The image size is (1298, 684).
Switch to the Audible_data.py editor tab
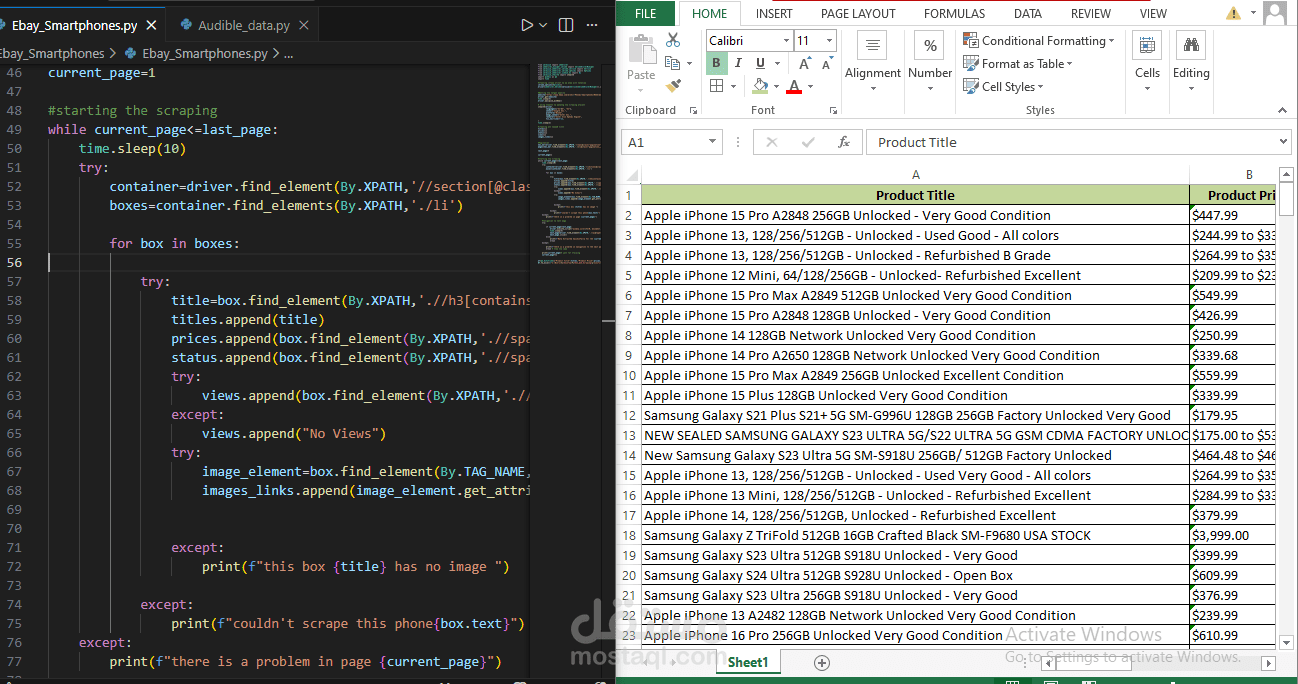coord(243,25)
